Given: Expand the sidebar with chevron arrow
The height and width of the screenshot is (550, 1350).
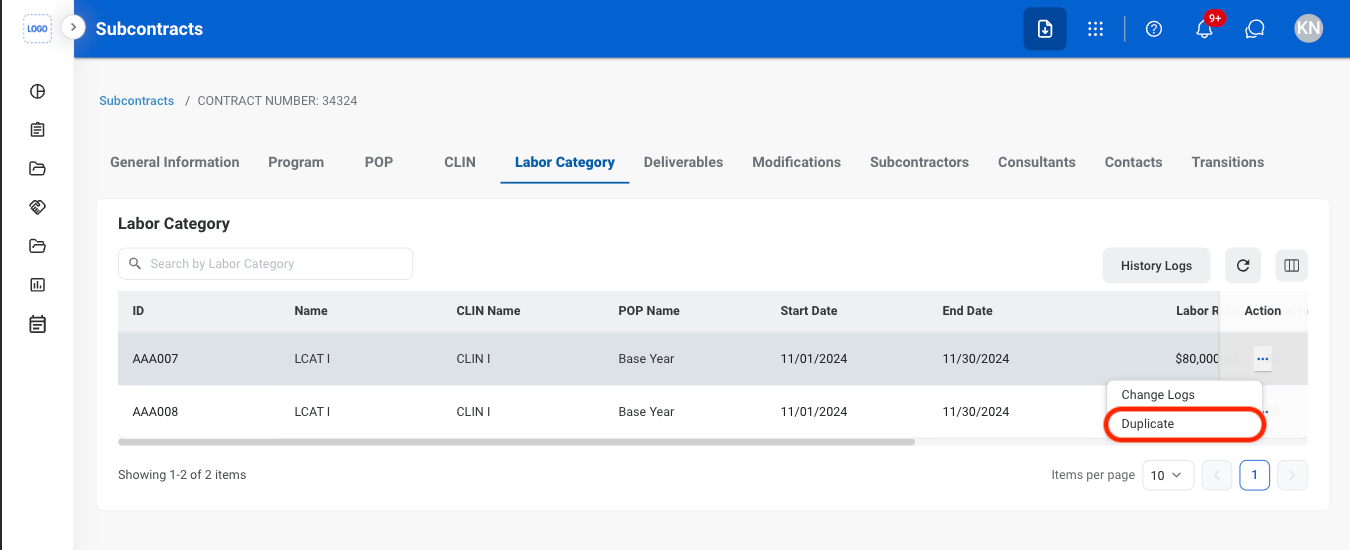Looking at the screenshot, I should (73, 27).
